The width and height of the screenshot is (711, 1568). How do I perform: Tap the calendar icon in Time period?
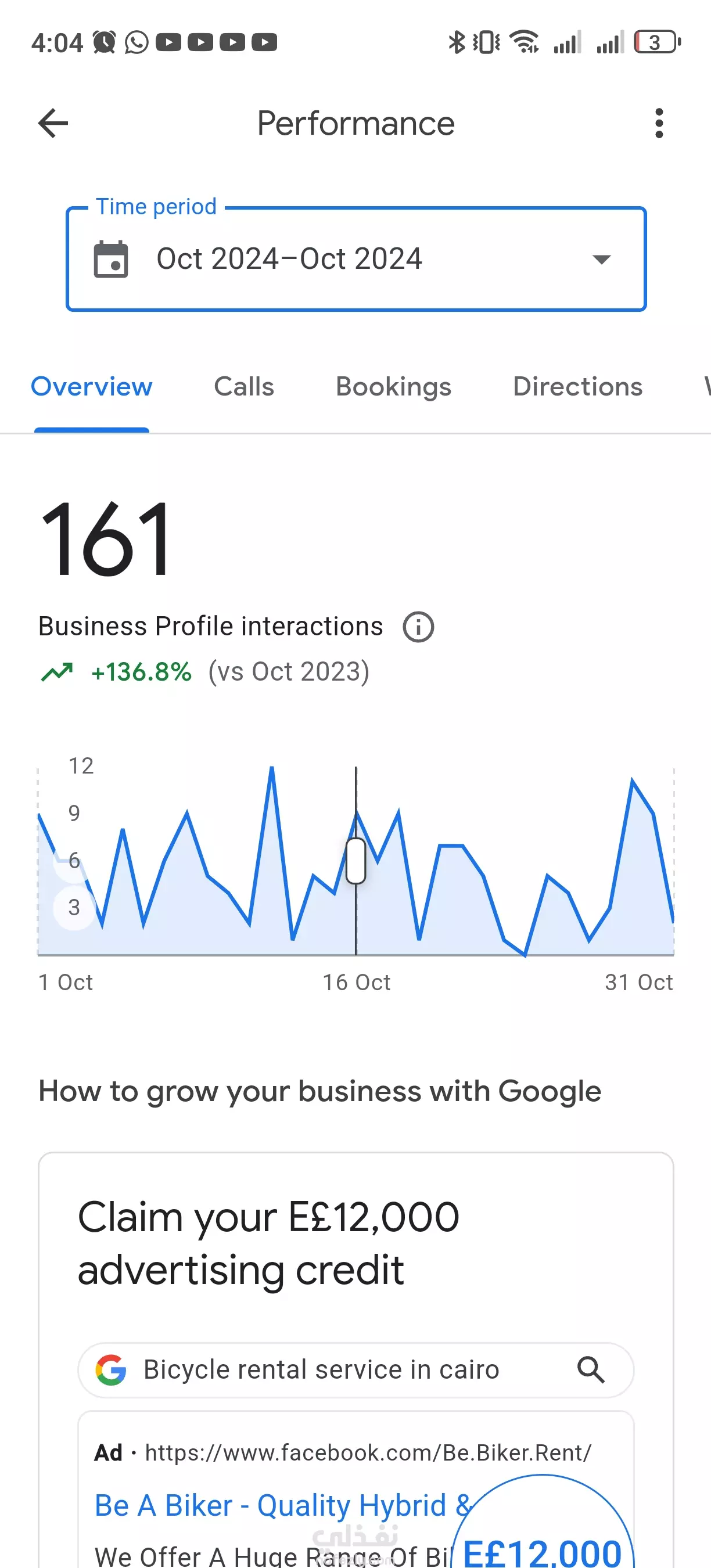click(111, 260)
